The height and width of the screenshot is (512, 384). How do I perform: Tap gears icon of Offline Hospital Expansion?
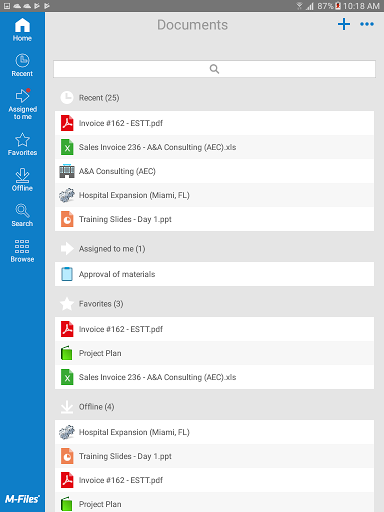pyautogui.click(x=67, y=432)
